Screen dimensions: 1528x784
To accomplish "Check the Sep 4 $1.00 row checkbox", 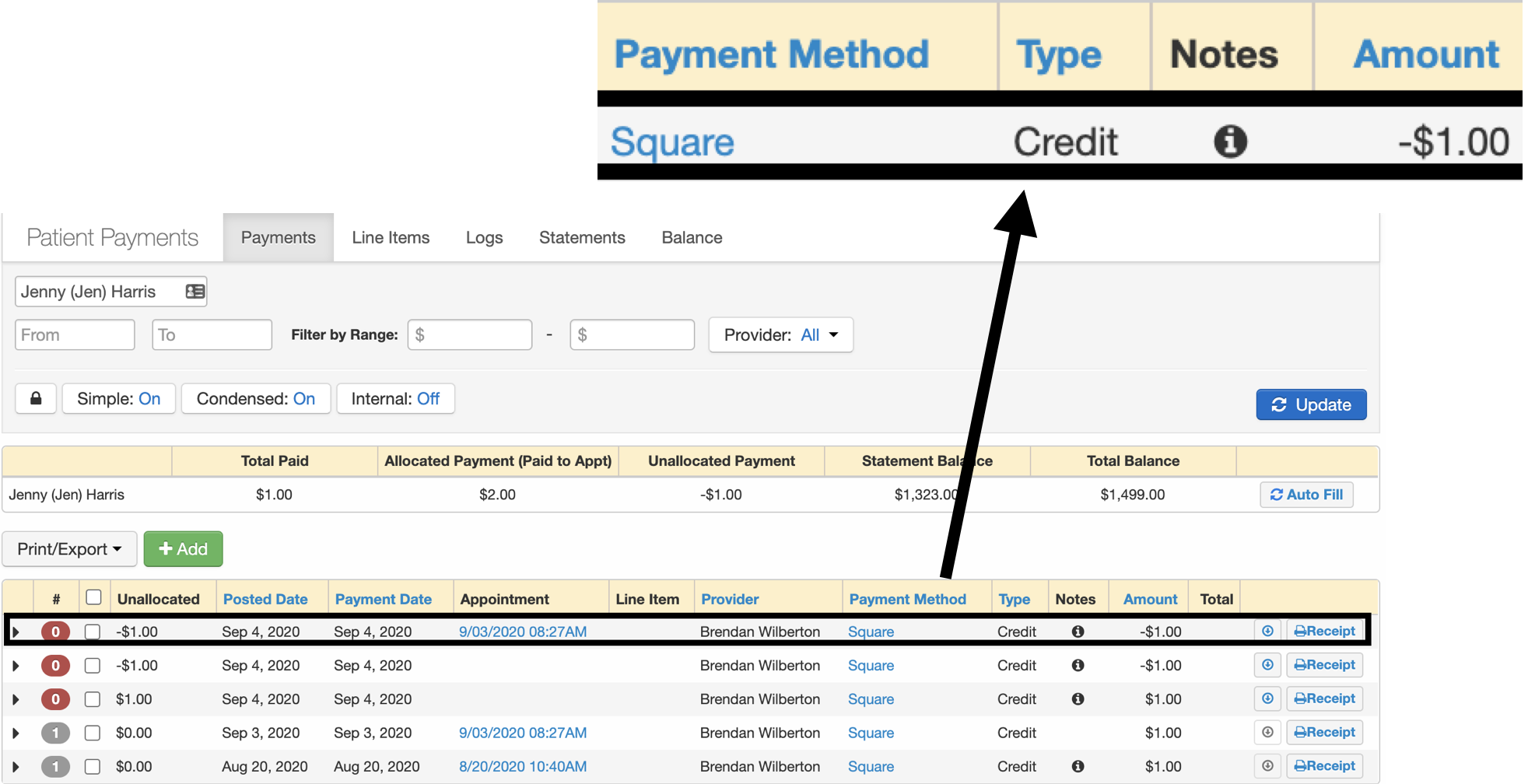I will click(x=93, y=699).
